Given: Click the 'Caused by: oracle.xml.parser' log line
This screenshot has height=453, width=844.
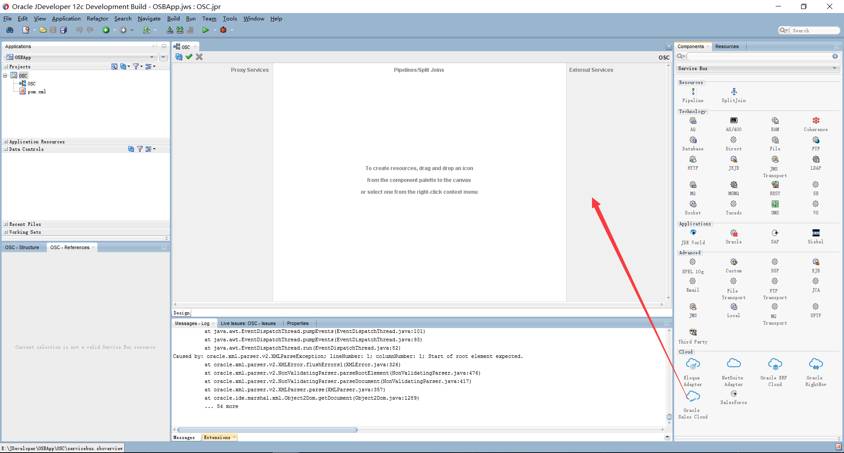Looking at the screenshot, I should 348,356.
